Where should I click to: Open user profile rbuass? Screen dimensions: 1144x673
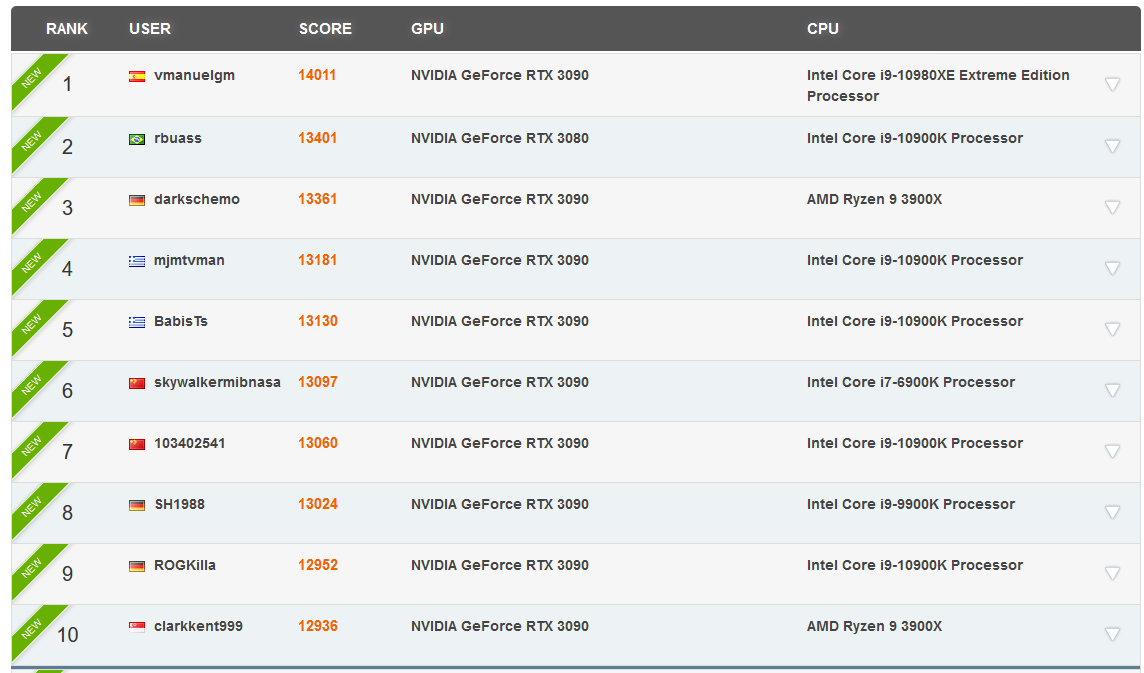coord(178,138)
